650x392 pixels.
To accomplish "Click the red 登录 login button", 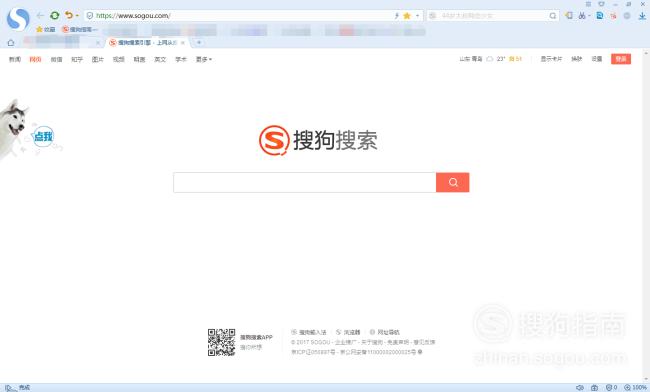I will (x=621, y=59).
